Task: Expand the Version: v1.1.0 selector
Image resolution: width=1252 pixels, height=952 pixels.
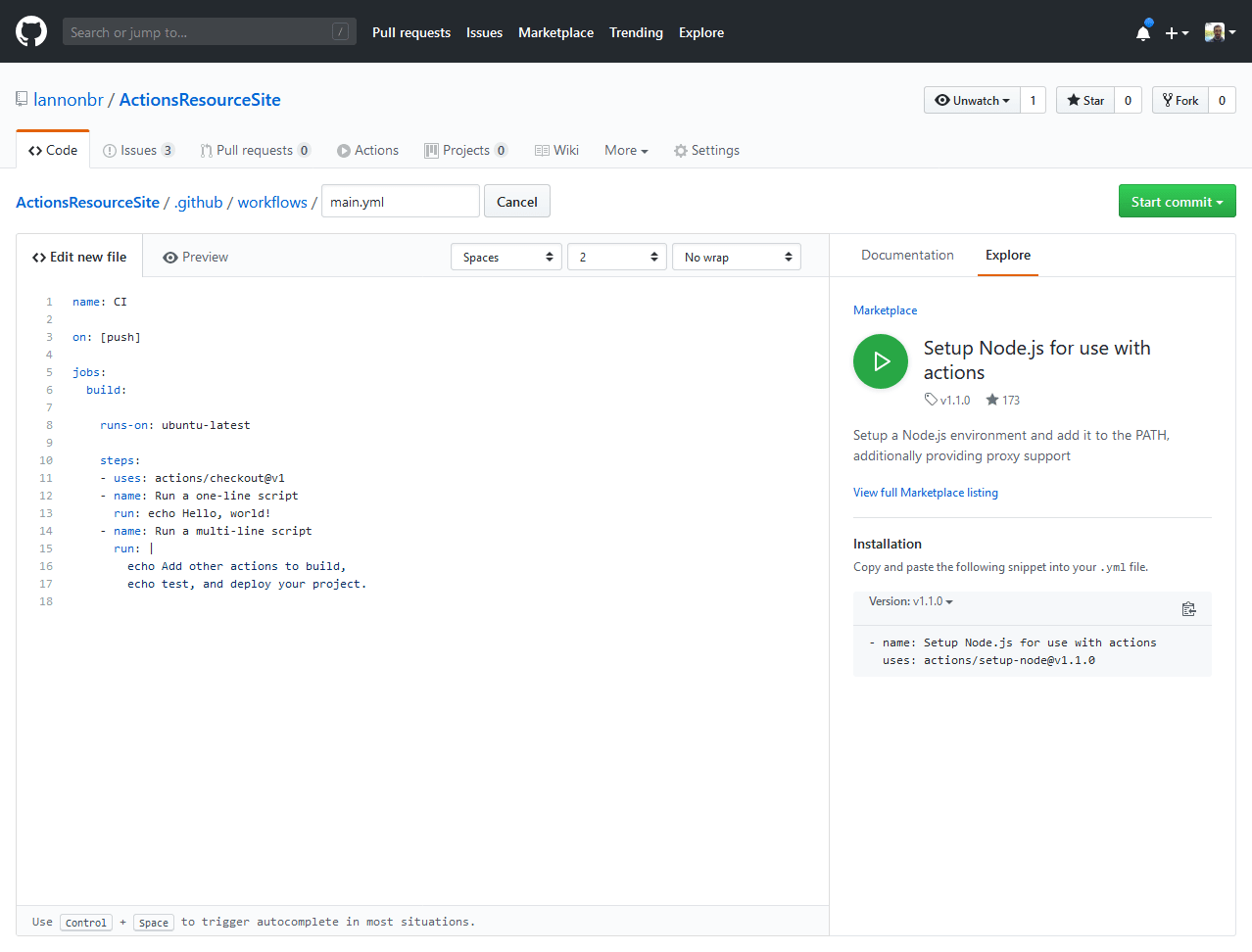Action: [x=910, y=601]
